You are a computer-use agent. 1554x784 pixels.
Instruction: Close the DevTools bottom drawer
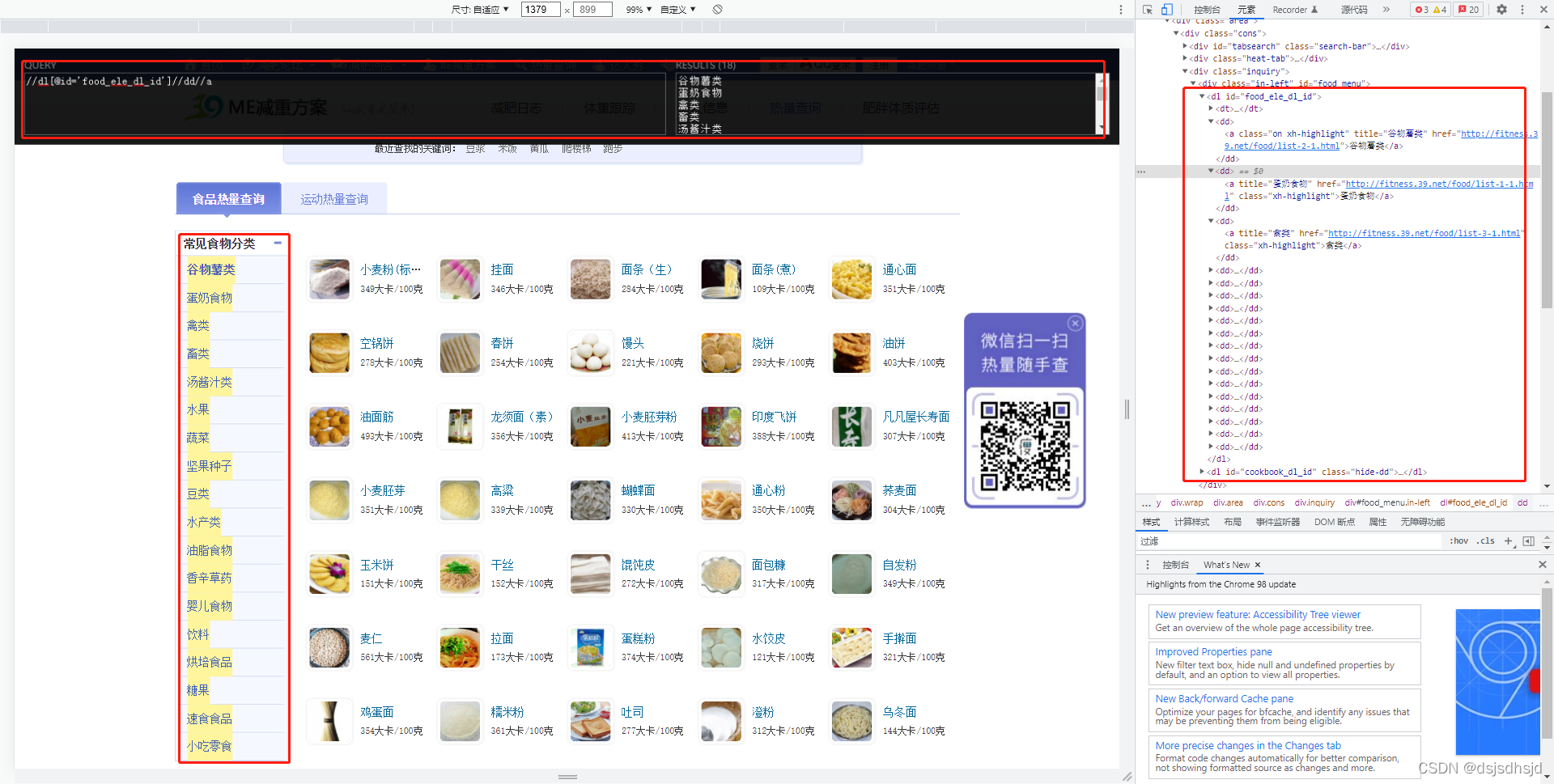1542,565
